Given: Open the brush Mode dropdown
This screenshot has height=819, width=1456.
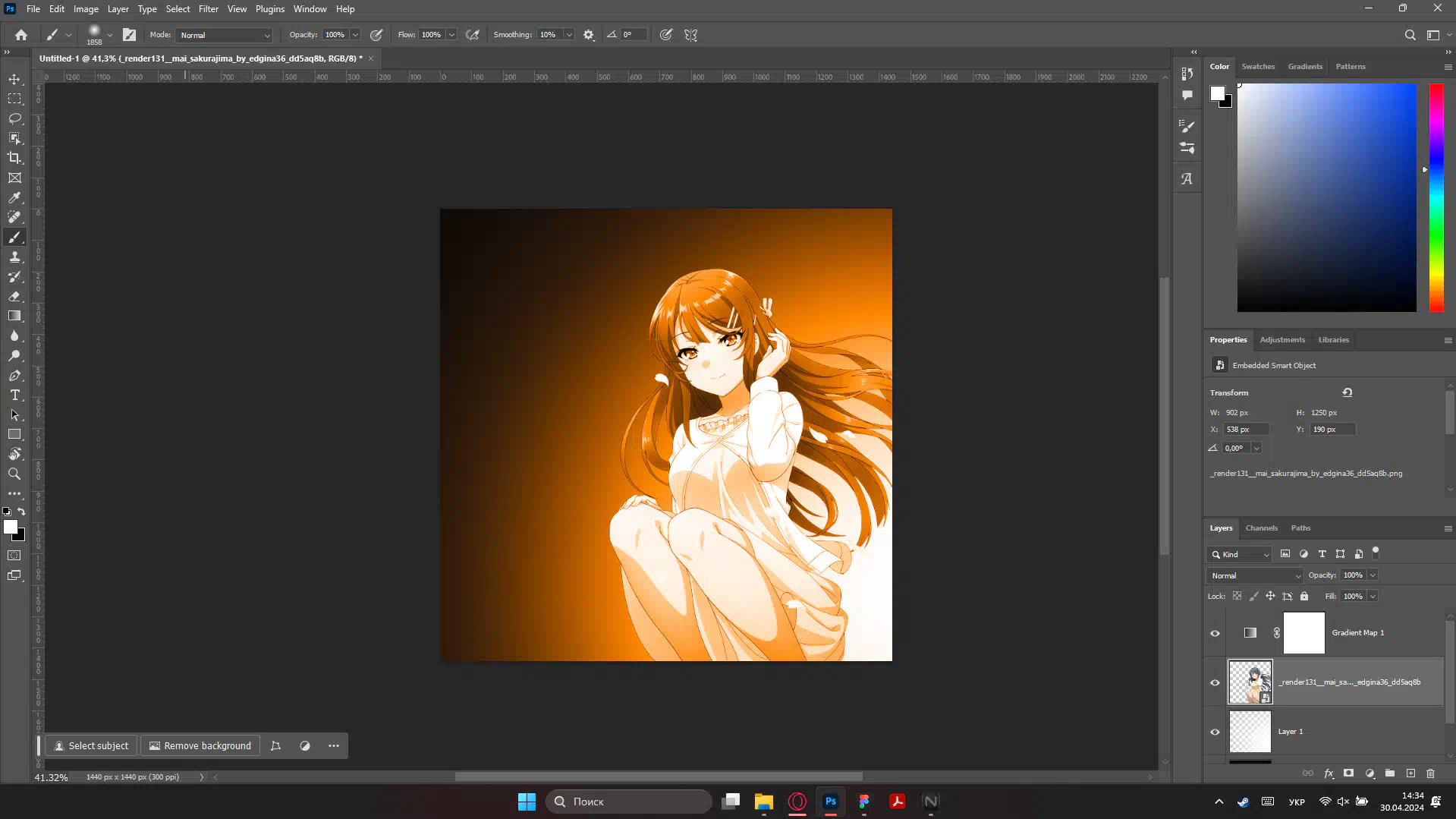Looking at the screenshot, I should 224,35.
